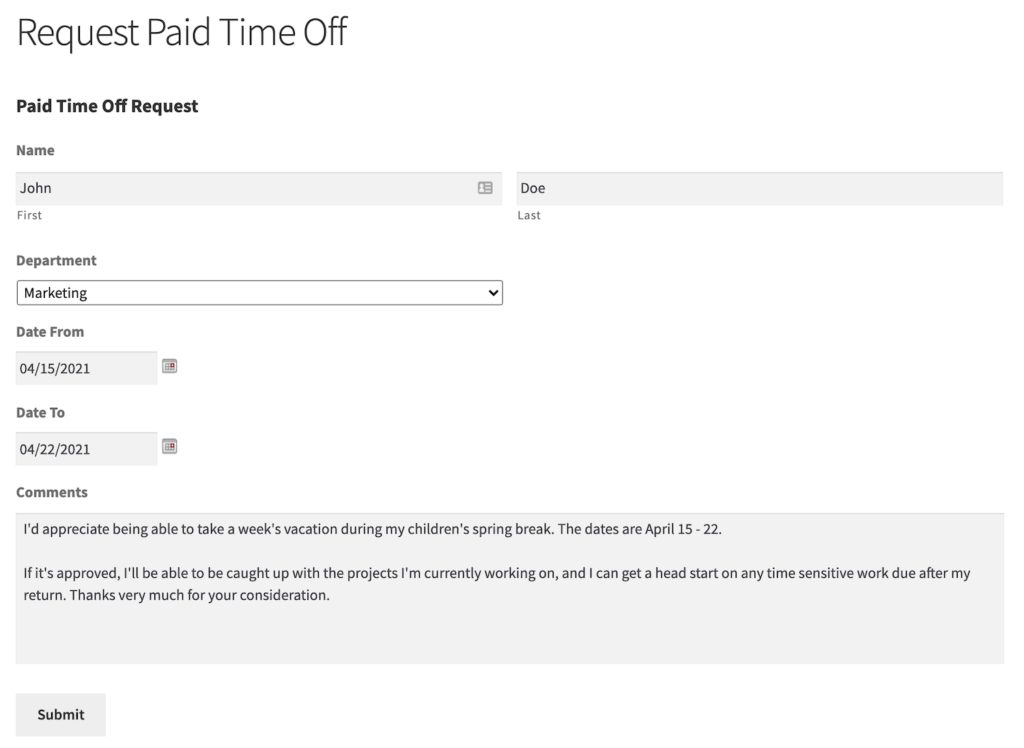Click the First name field containing John
Screen dimensions: 1024x748
point(240,188)
